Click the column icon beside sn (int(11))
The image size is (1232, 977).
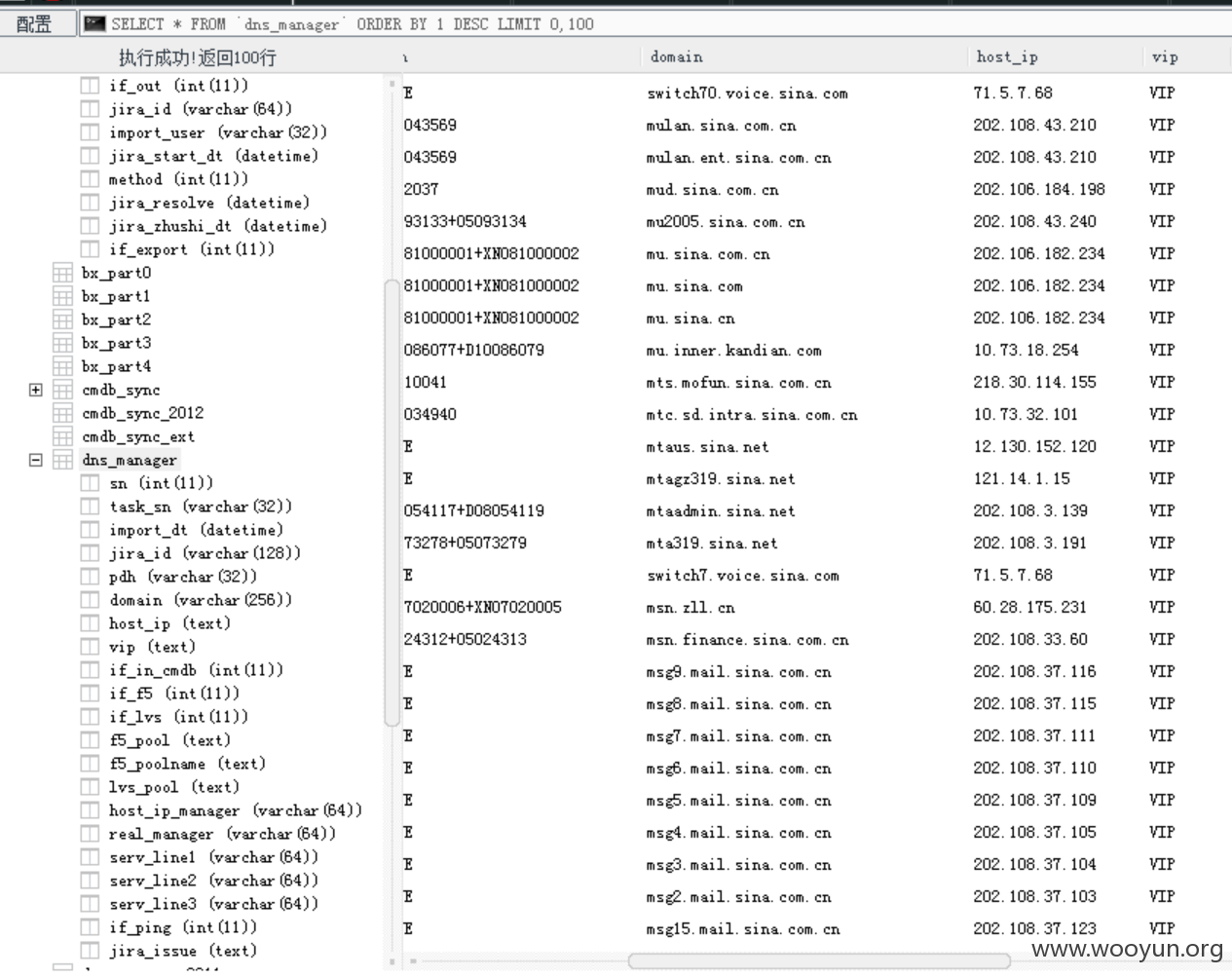click(90, 483)
